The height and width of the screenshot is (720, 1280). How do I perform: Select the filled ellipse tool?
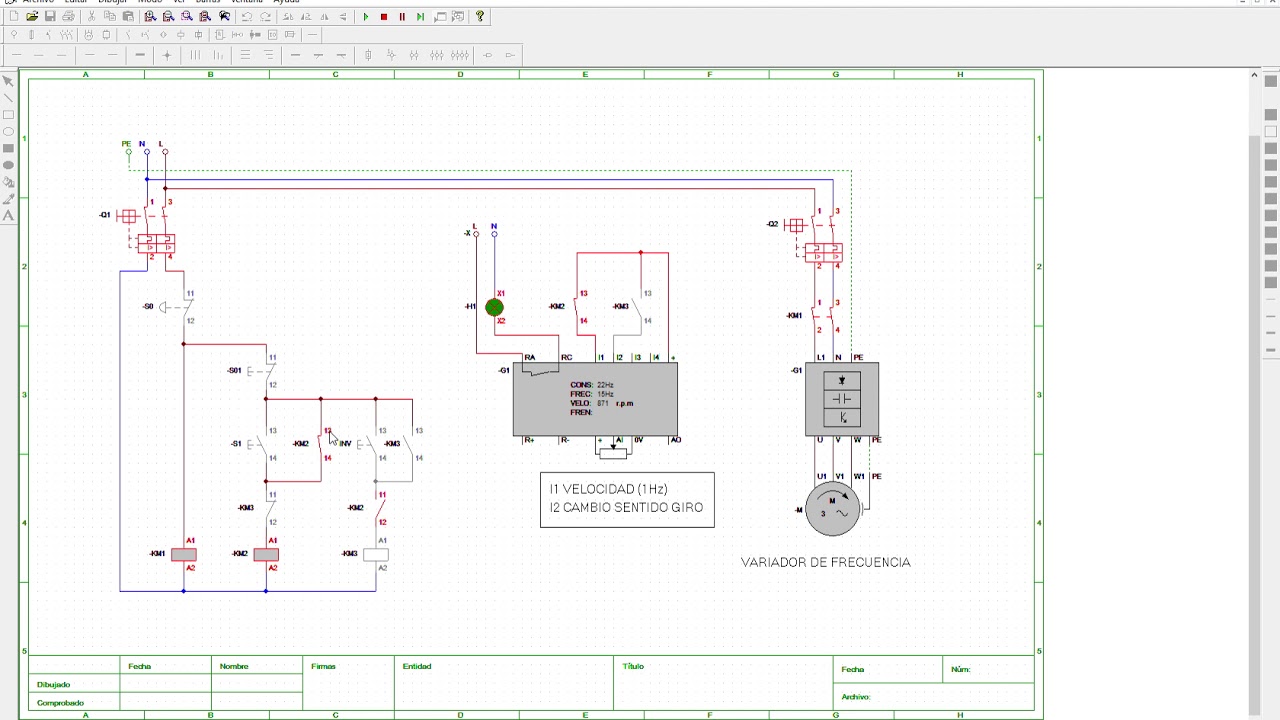8,165
